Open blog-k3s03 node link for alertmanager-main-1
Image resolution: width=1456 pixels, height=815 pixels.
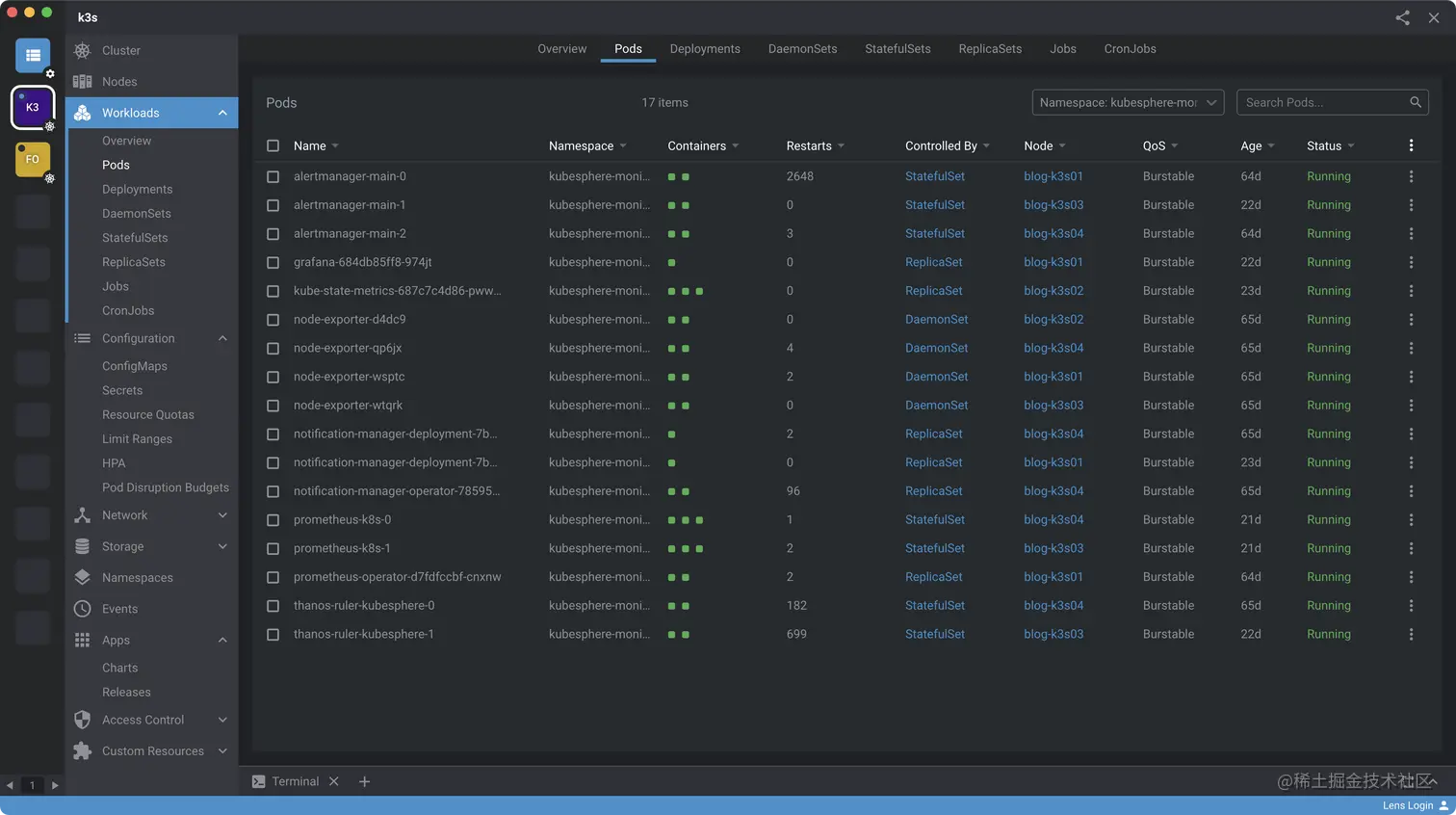[1053, 205]
